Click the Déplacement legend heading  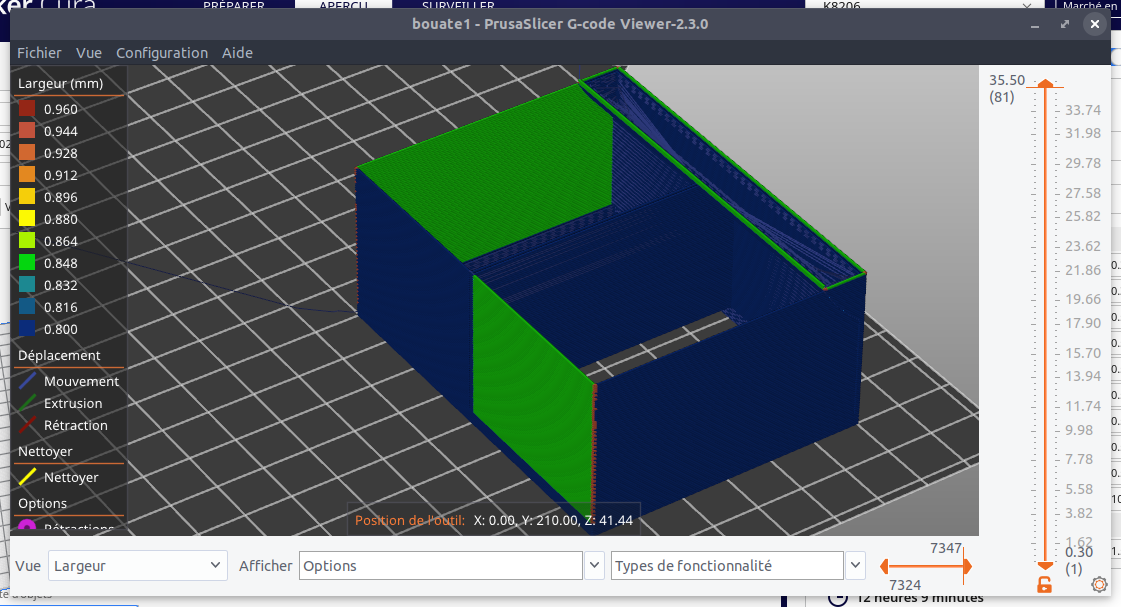[59, 355]
